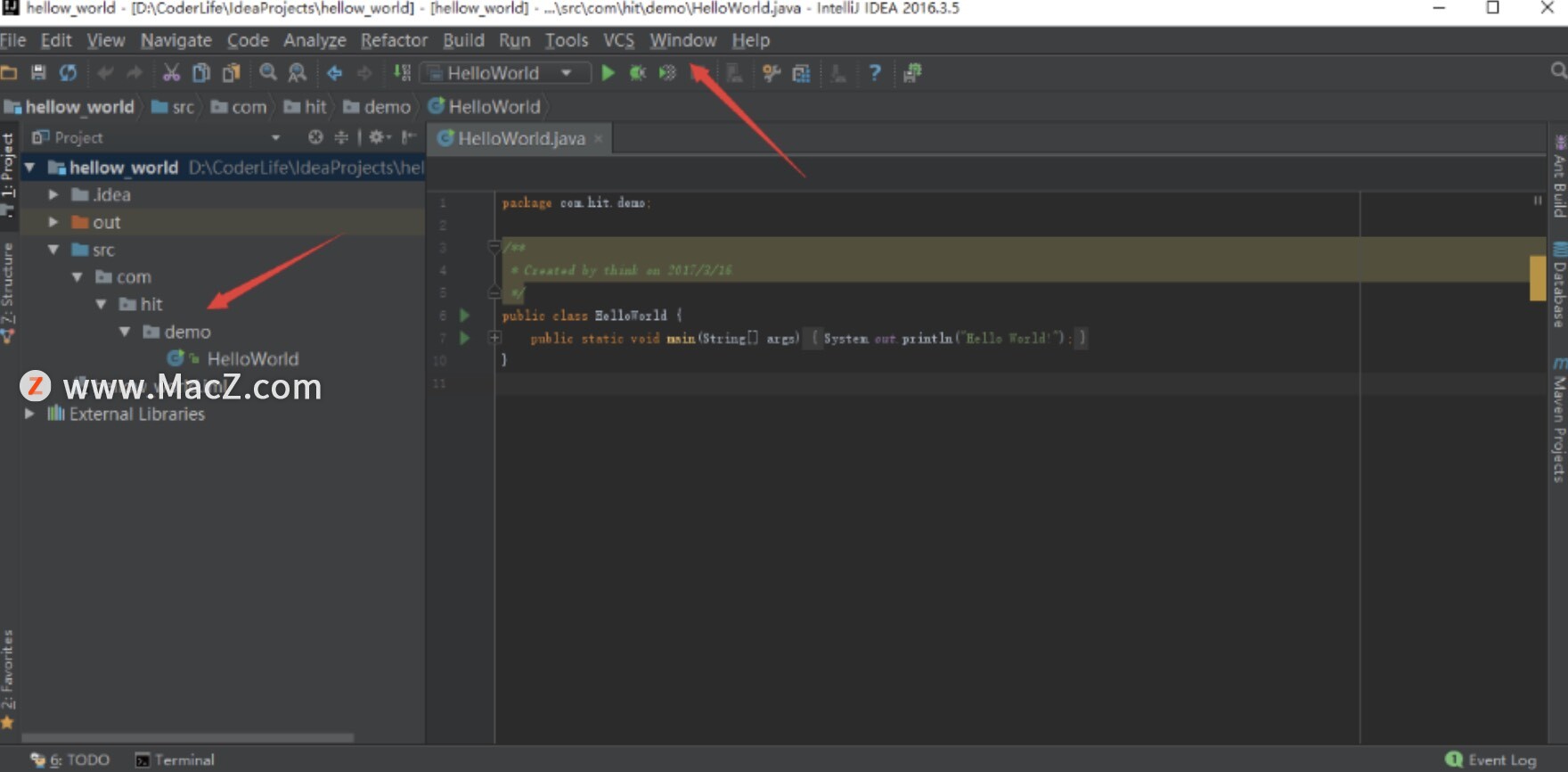The width and height of the screenshot is (1568, 772).
Task: Toggle the 1: Project tool window
Action: pos(8,174)
